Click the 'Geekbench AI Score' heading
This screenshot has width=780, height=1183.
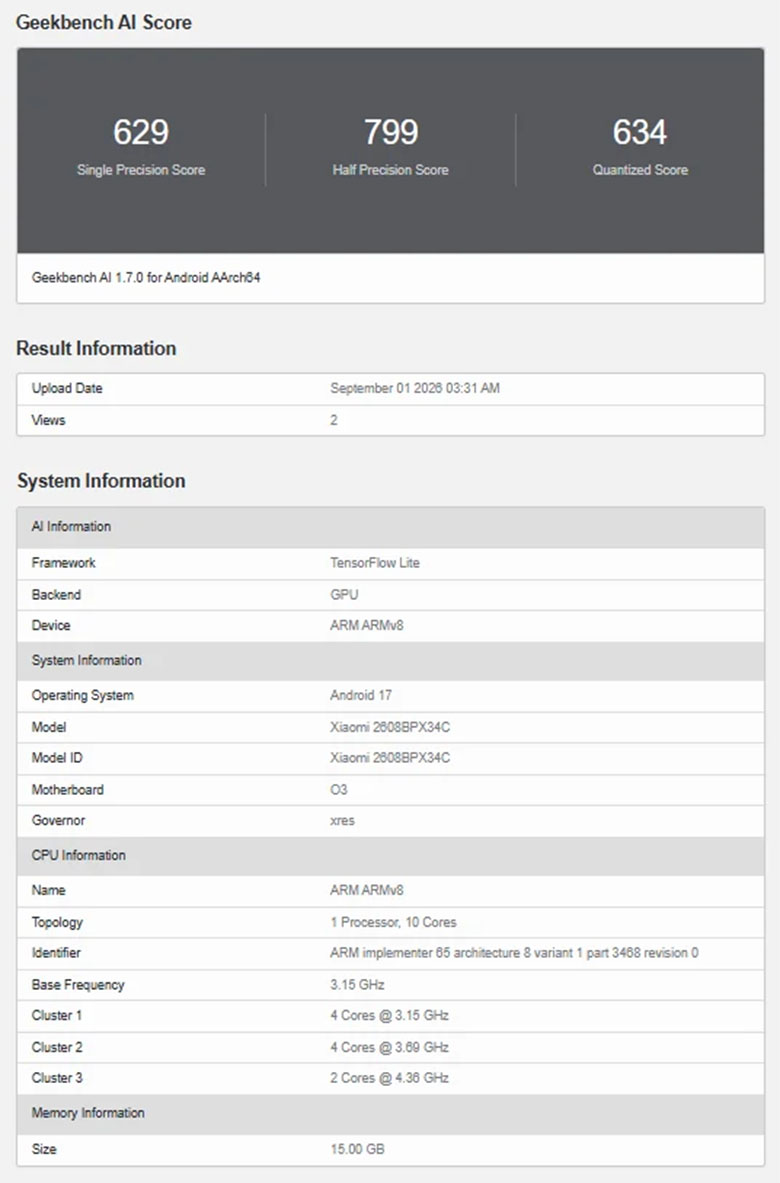(x=104, y=23)
